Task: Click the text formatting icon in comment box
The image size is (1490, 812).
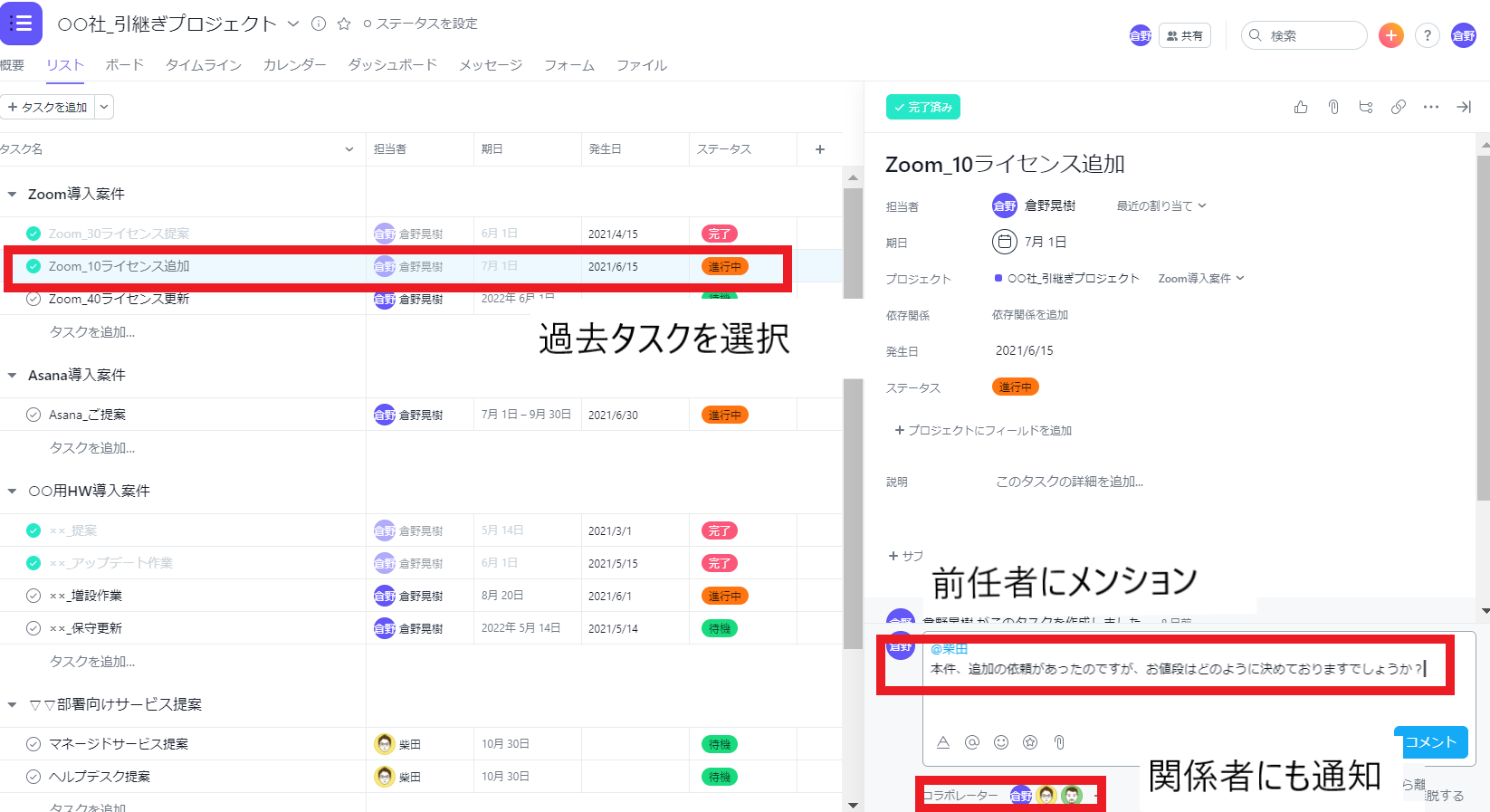Action: 943,742
